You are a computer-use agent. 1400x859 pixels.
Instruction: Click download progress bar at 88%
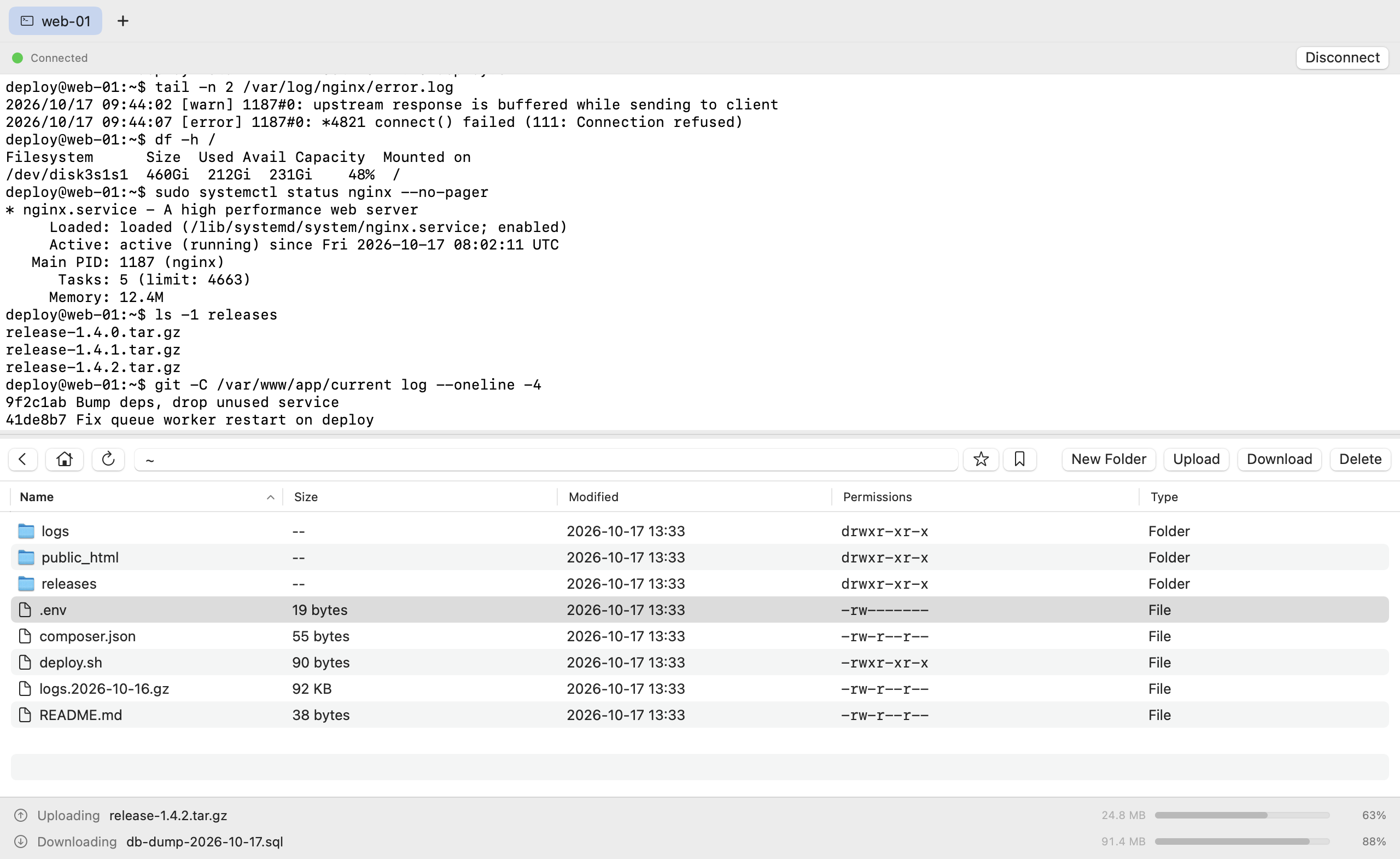[x=1241, y=841]
